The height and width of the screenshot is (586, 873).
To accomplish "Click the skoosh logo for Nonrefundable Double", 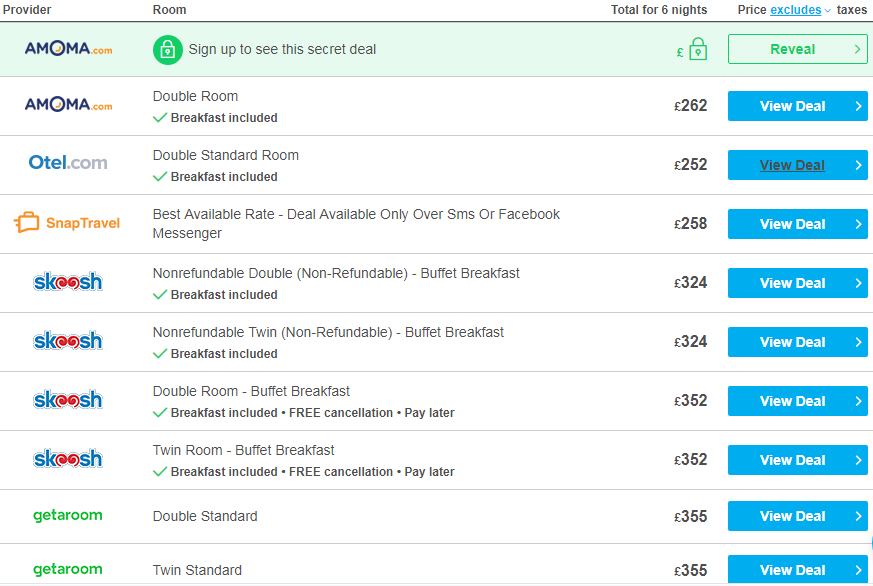I will (68, 282).
